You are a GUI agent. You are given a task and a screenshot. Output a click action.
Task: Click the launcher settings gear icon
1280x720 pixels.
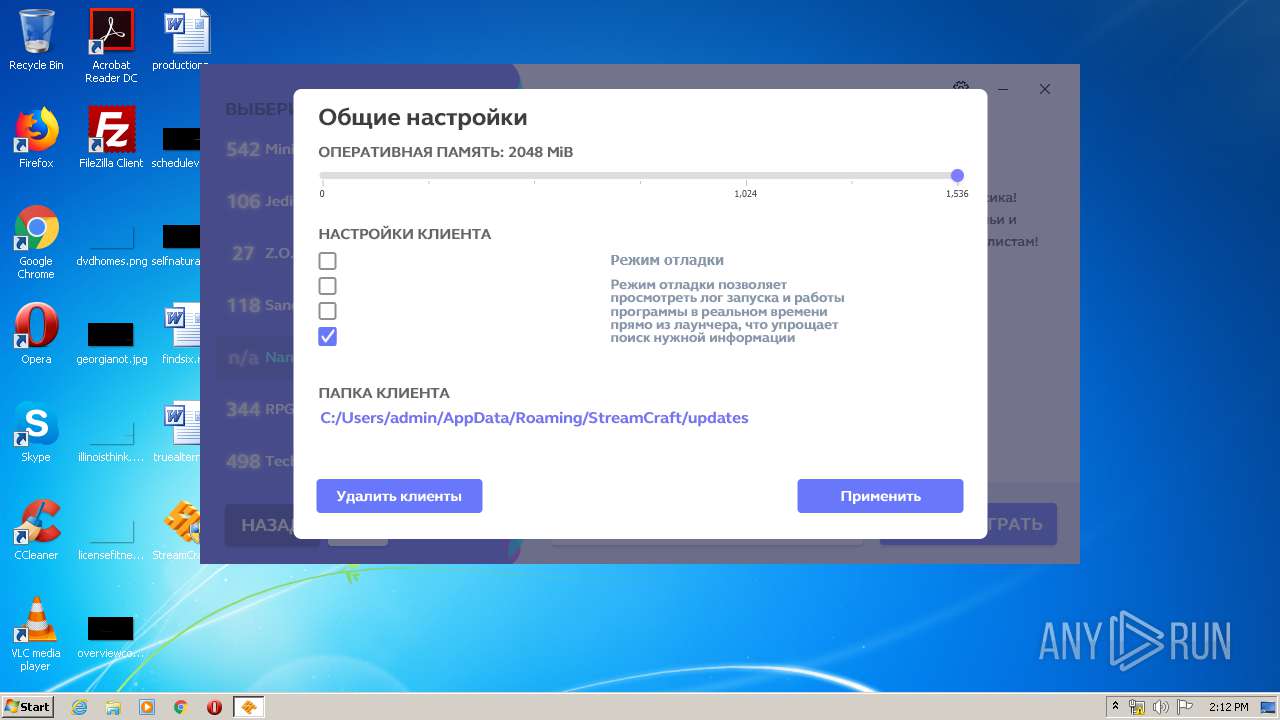coord(961,88)
